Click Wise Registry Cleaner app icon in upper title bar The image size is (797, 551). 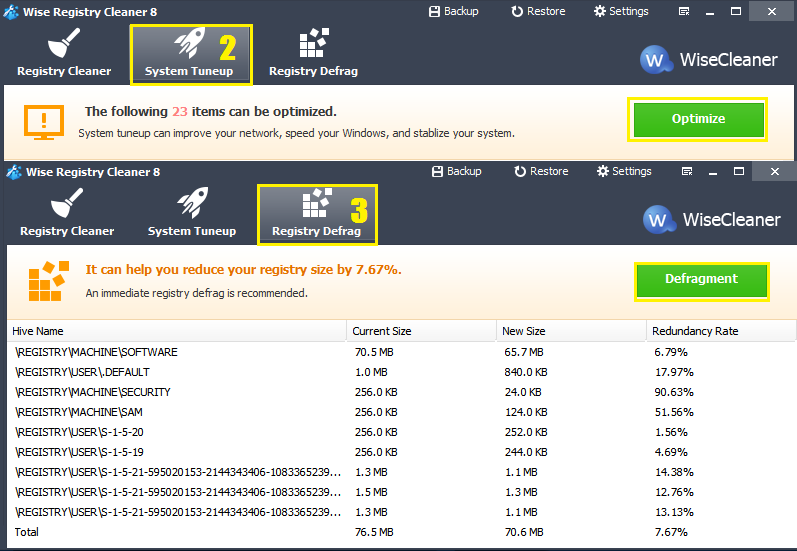(x=10, y=12)
